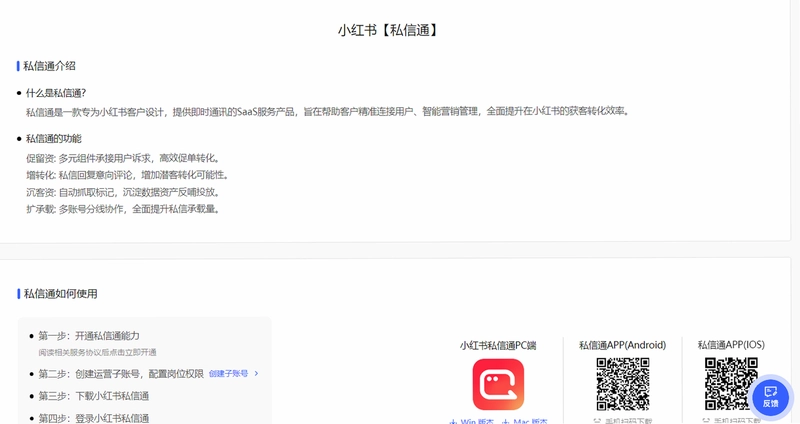Click the 私信通APP(Android) QR code

tap(622, 384)
